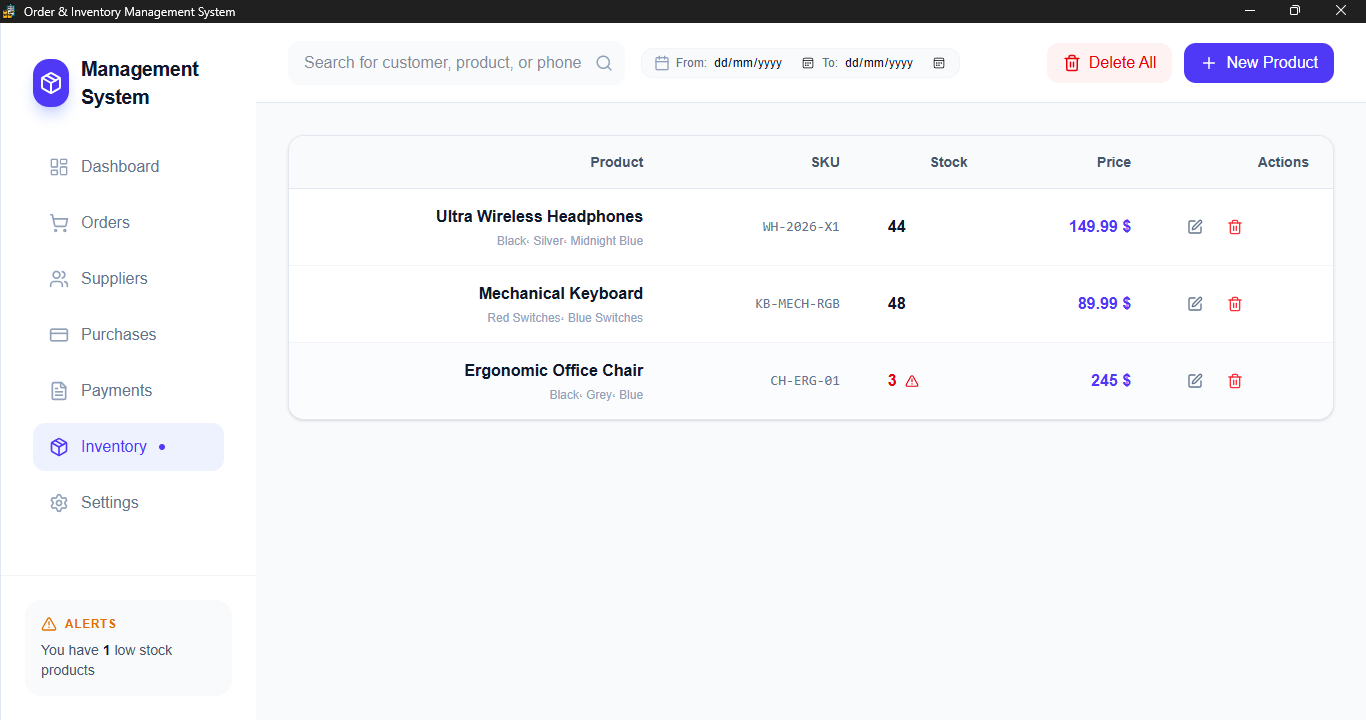Viewport: 1366px width, 720px height.
Task: Delete the Mechanical Keyboard row
Action: [1235, 304]
